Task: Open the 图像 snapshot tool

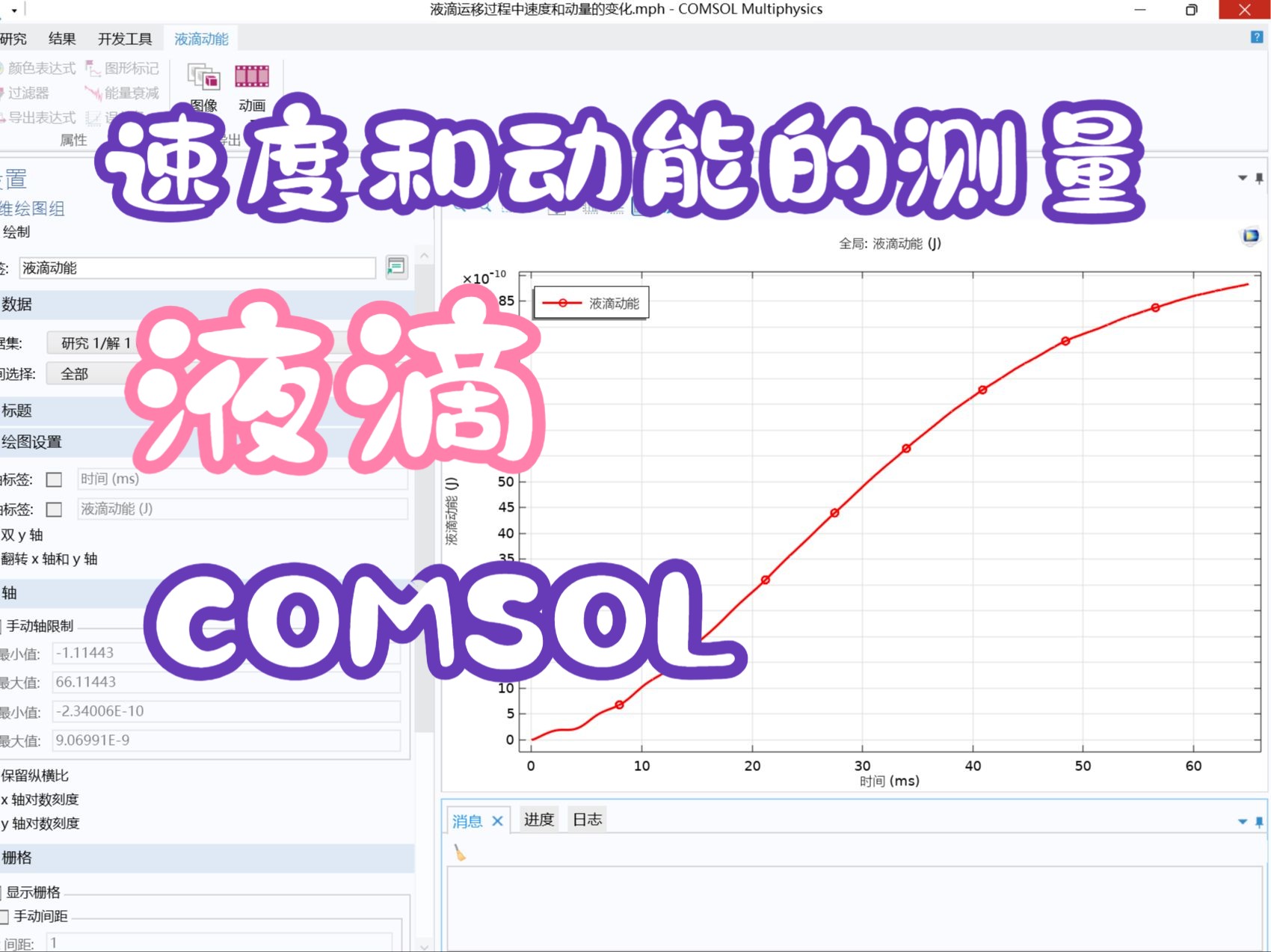Action: click(x=203, y=82)
